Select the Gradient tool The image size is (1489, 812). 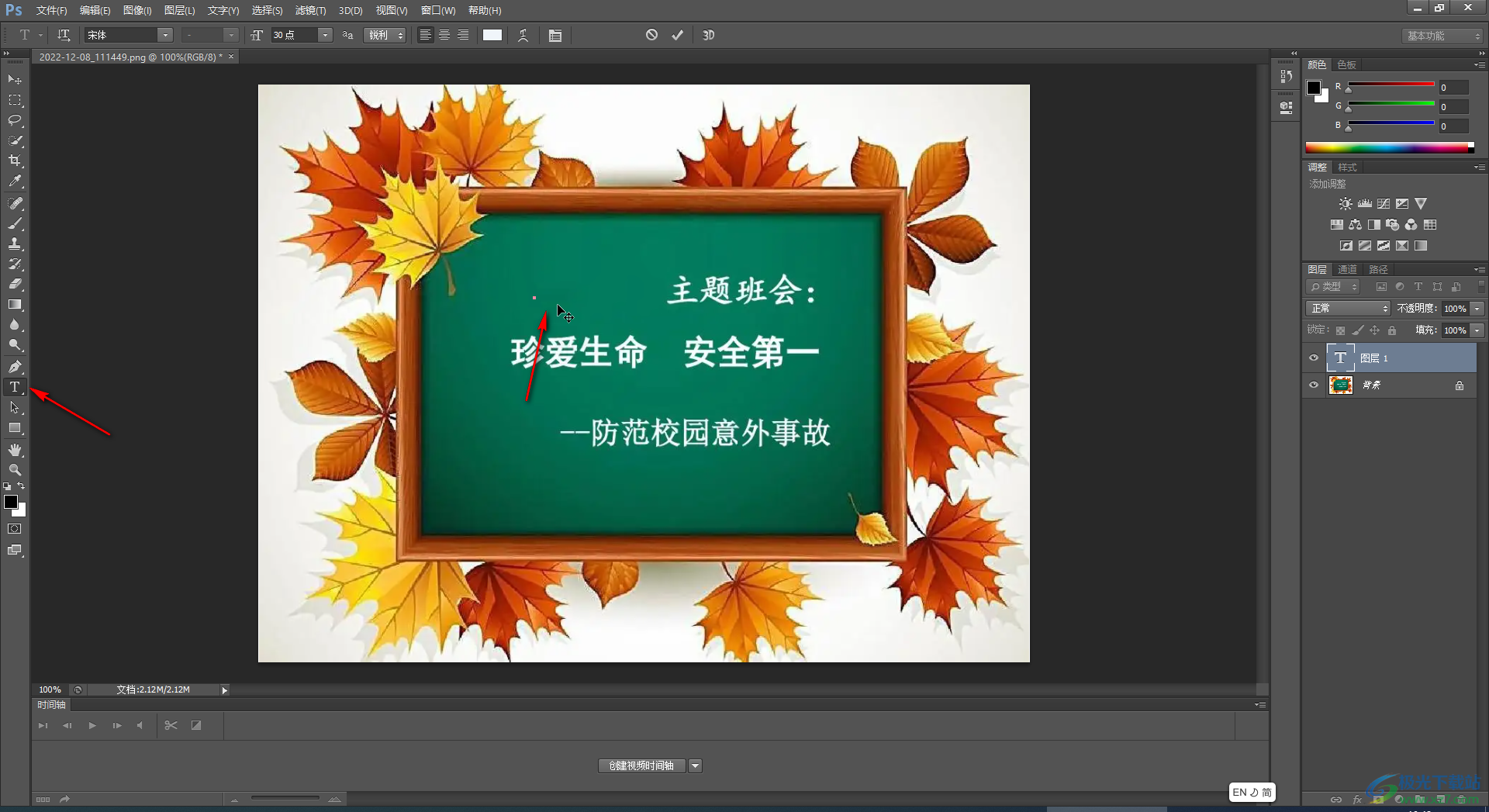click(15, 305)
